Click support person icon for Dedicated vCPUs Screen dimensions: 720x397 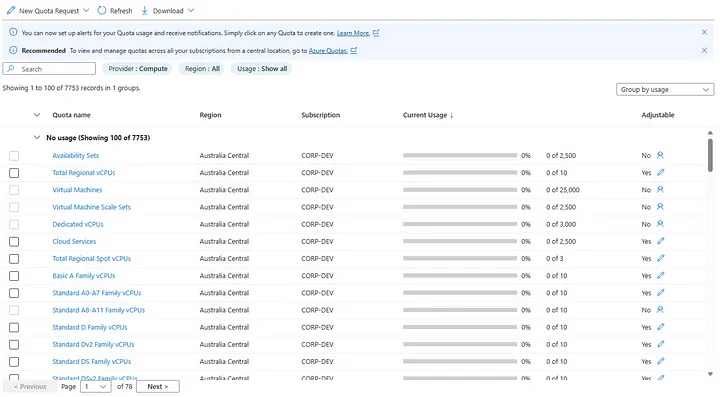point(660,224)
